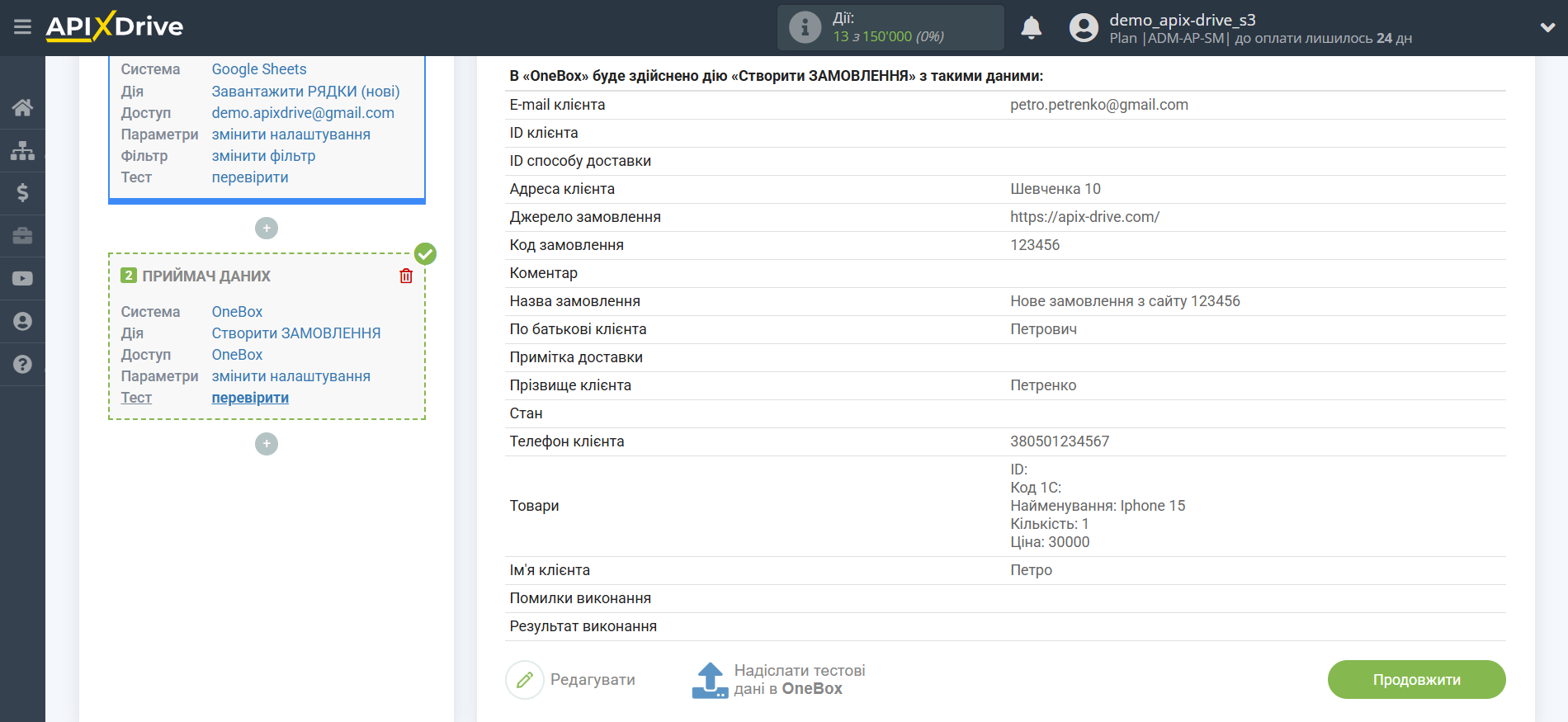Open the help question icon in sidebar
Viewport: 1568px width, 722px height.
pos(22,365)
